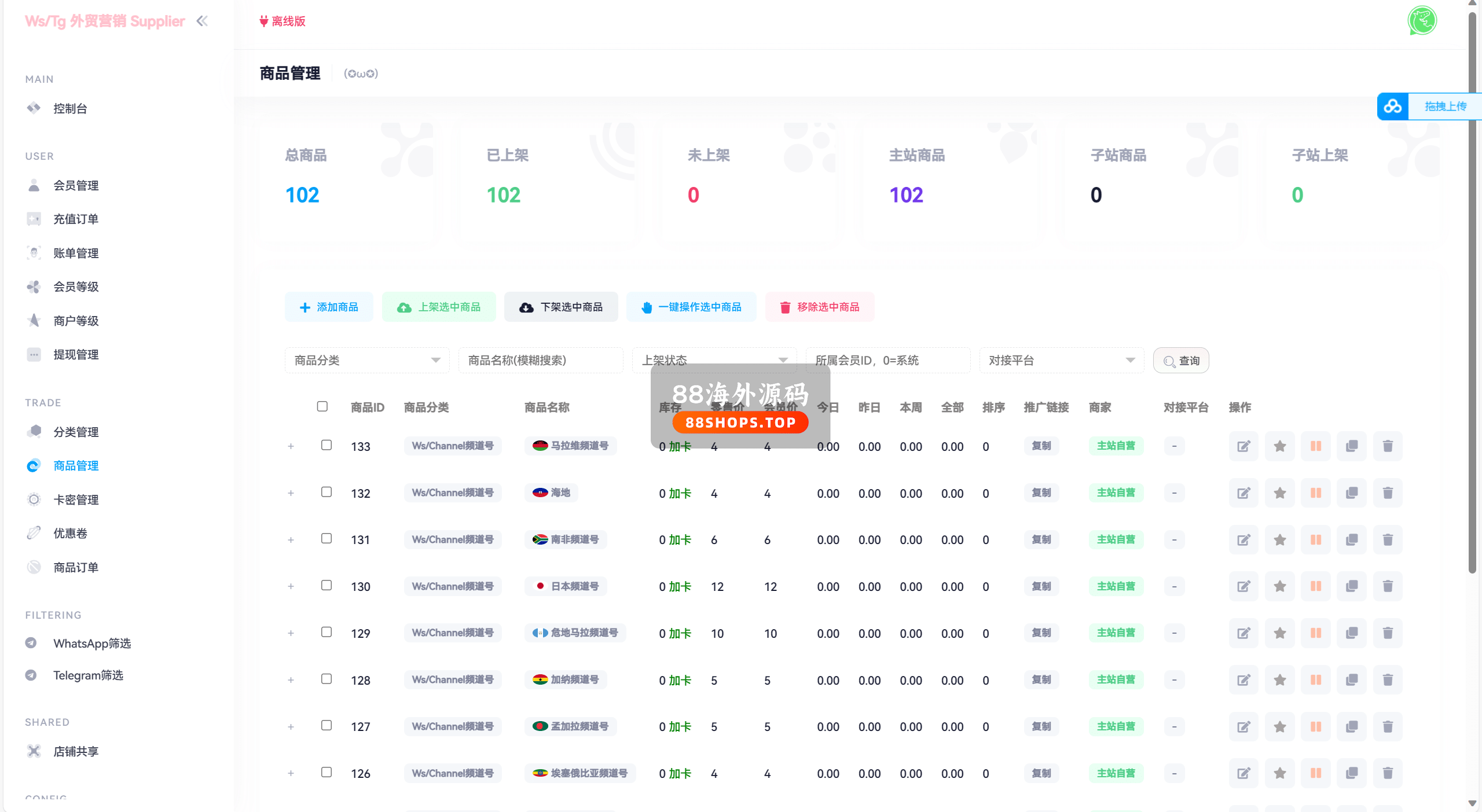The height and width of the screenshot is (812, 1482).
Task: Open the cloud drag-upload panel icon
Action: [1392, 106]
